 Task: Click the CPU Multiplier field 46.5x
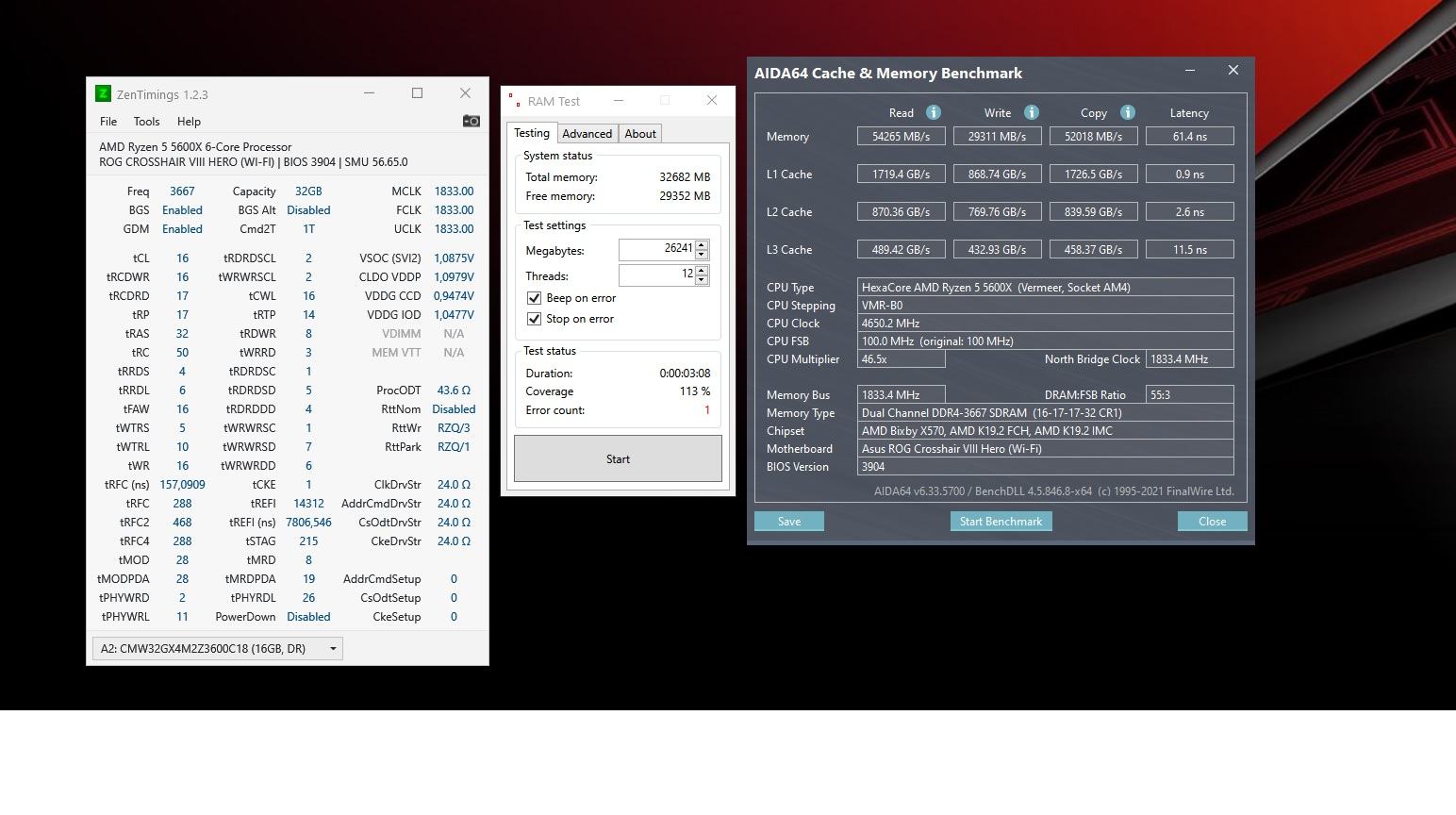(x=901, y=359)
